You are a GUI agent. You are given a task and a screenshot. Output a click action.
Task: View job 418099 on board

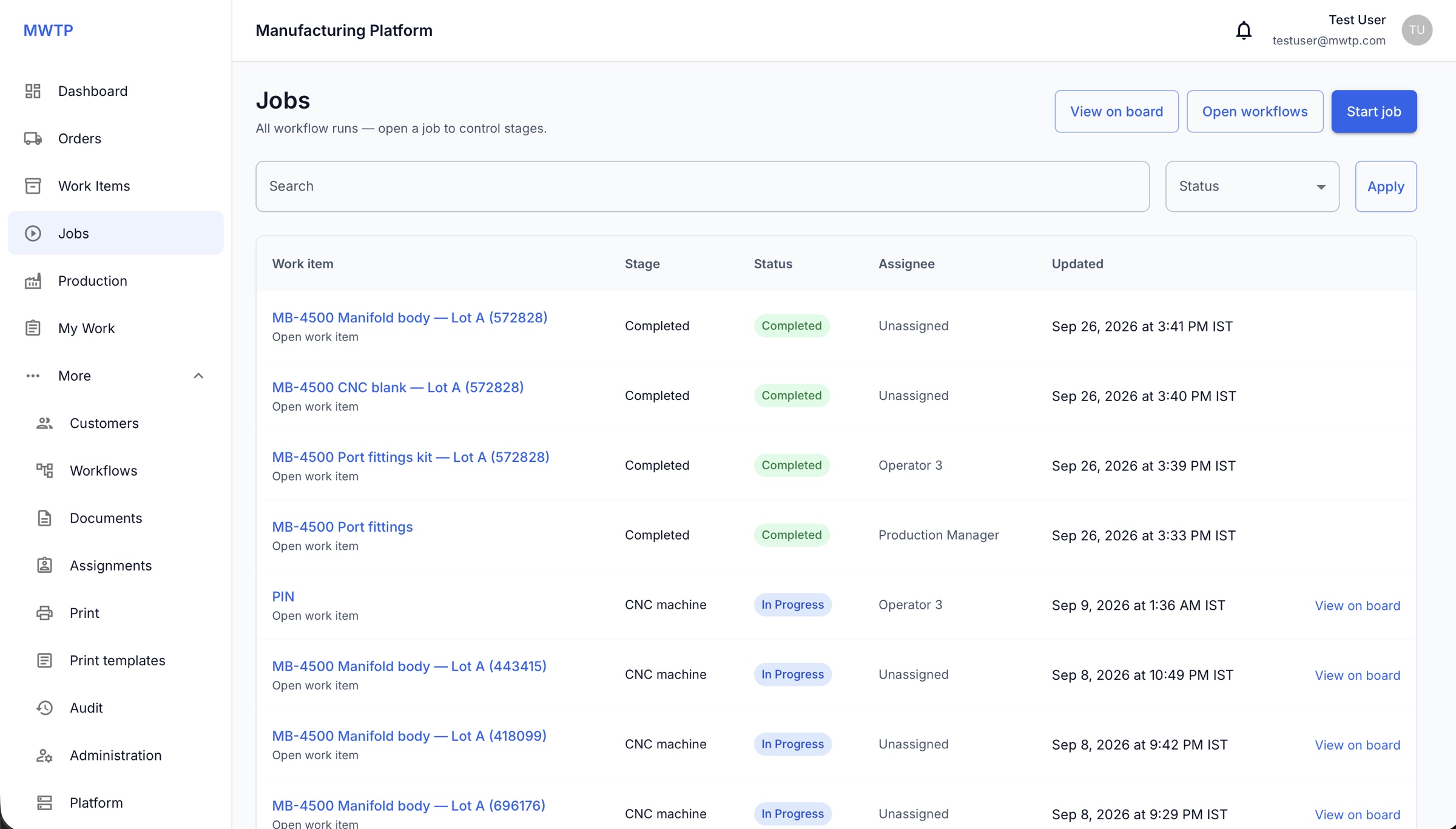[x=1357, y=745]
